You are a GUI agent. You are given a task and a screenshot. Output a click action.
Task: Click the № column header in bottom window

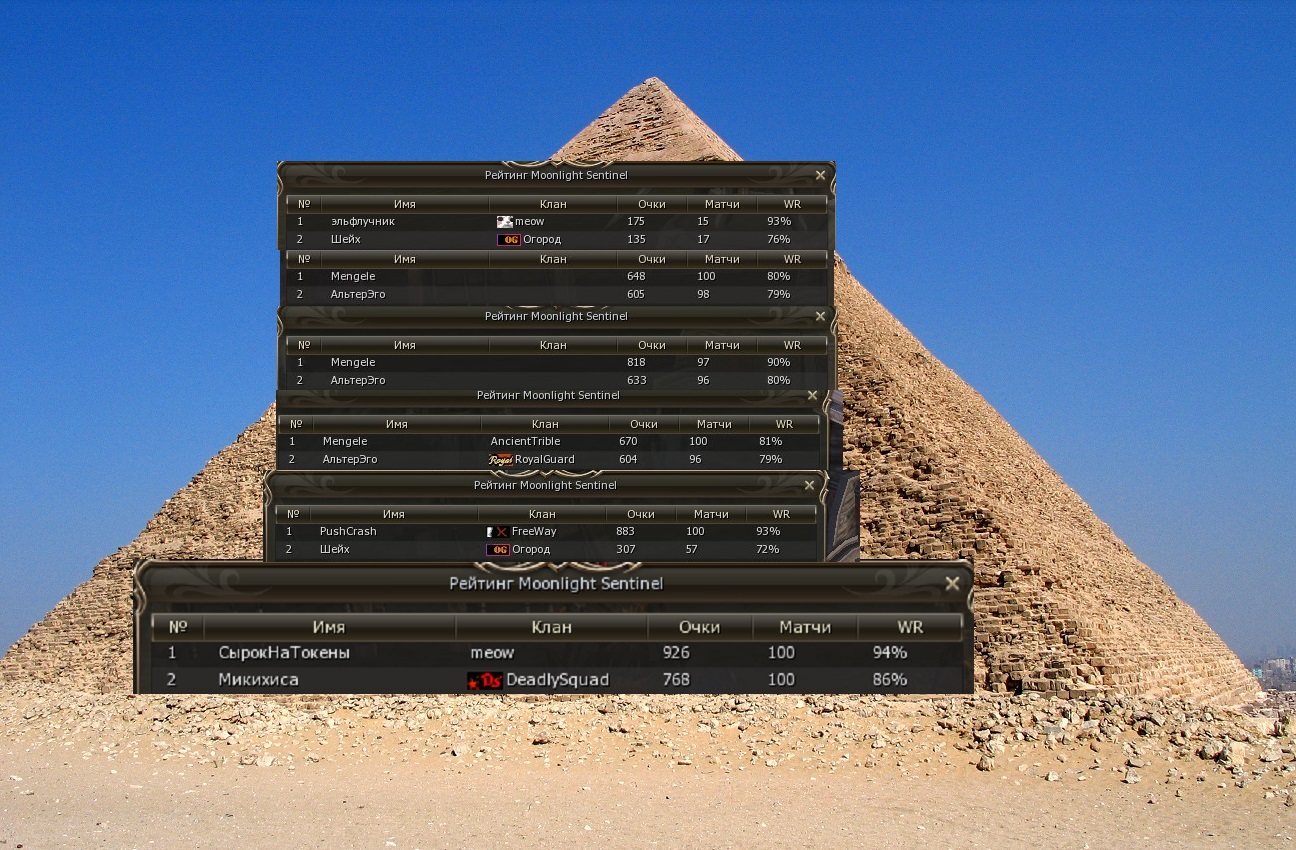(x=176, y=627)
